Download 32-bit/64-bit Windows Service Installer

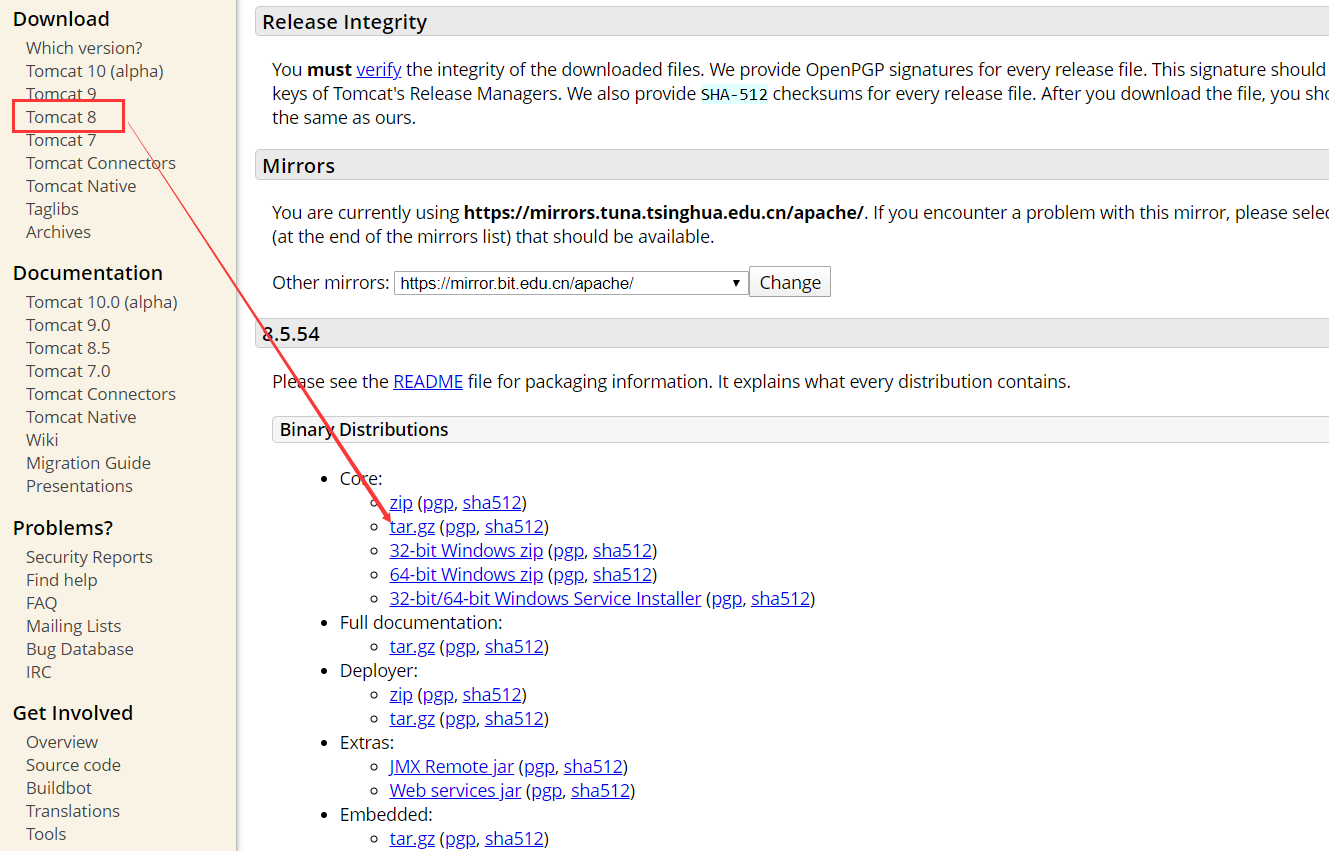pos(545,599)
